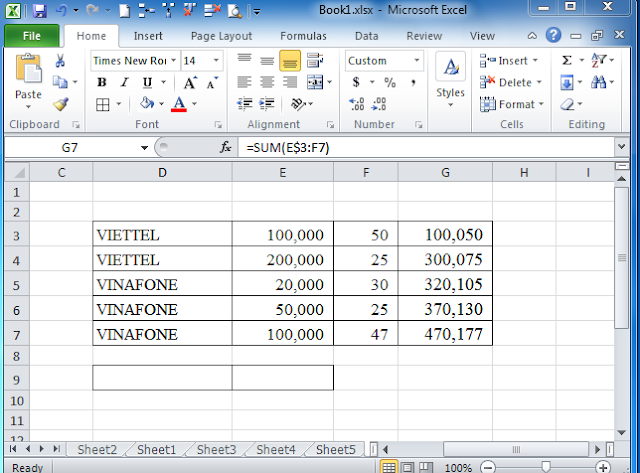Click the Zoom In plus button
The height and width of the screenshot is (473, 640).
(603, 467)
